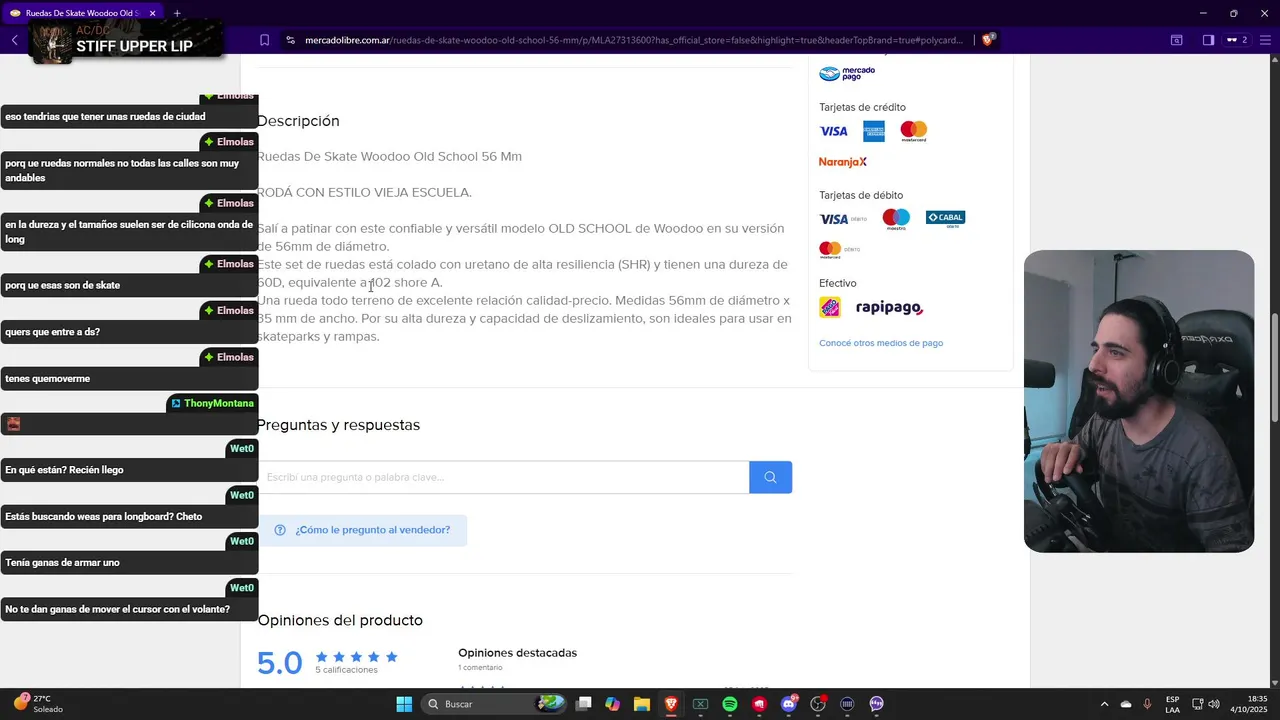Screen dimensions: 1280x720
Task: Click '¿Cómo le pregunto al vendedor?' button
Action: tap(362, 530)
